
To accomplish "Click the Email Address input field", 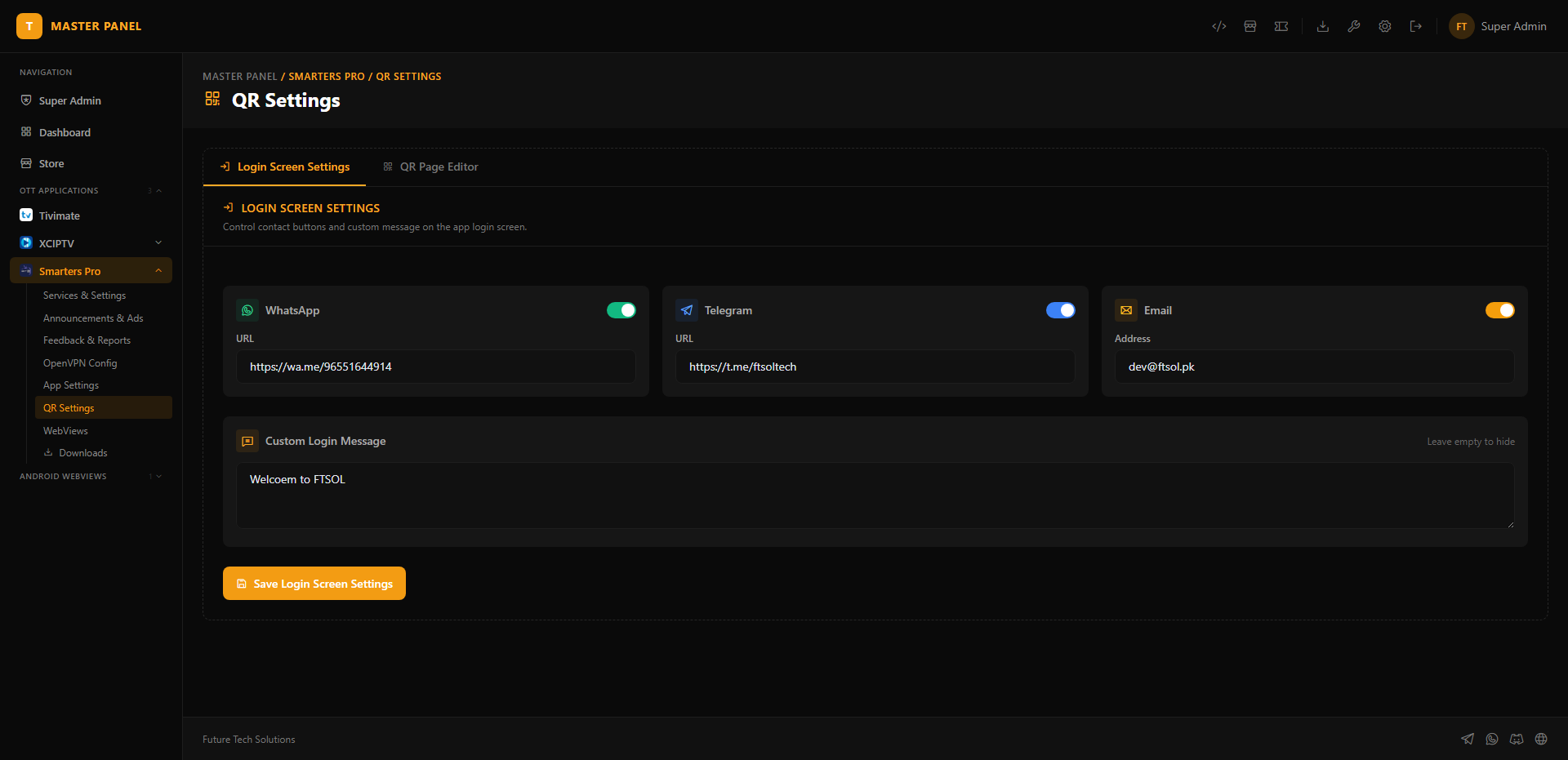I will click(1315, 367).
